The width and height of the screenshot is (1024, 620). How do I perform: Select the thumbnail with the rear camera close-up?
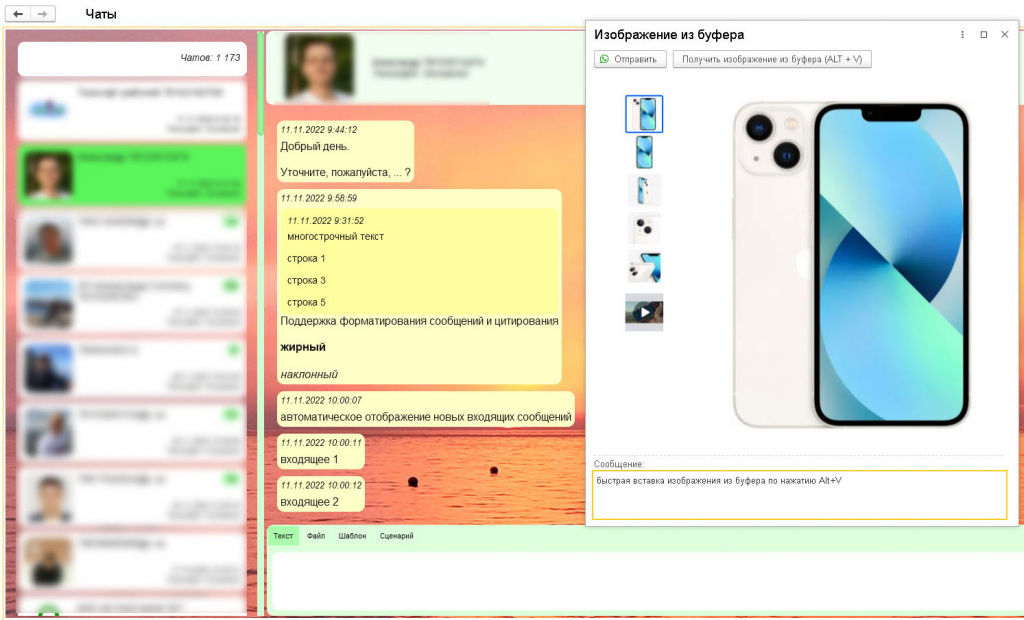(x=644, y=229)
